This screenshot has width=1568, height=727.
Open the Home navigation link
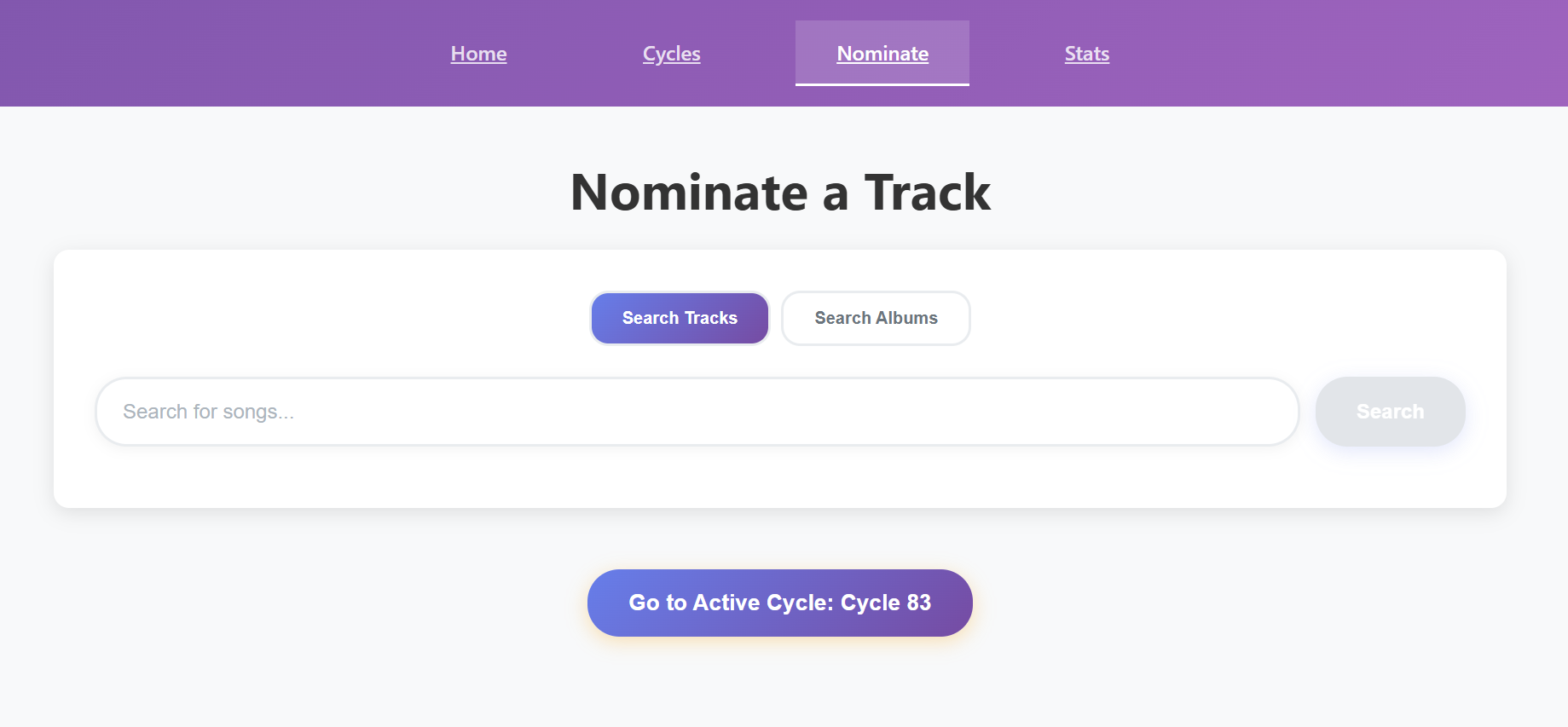(x=478, y=54)
